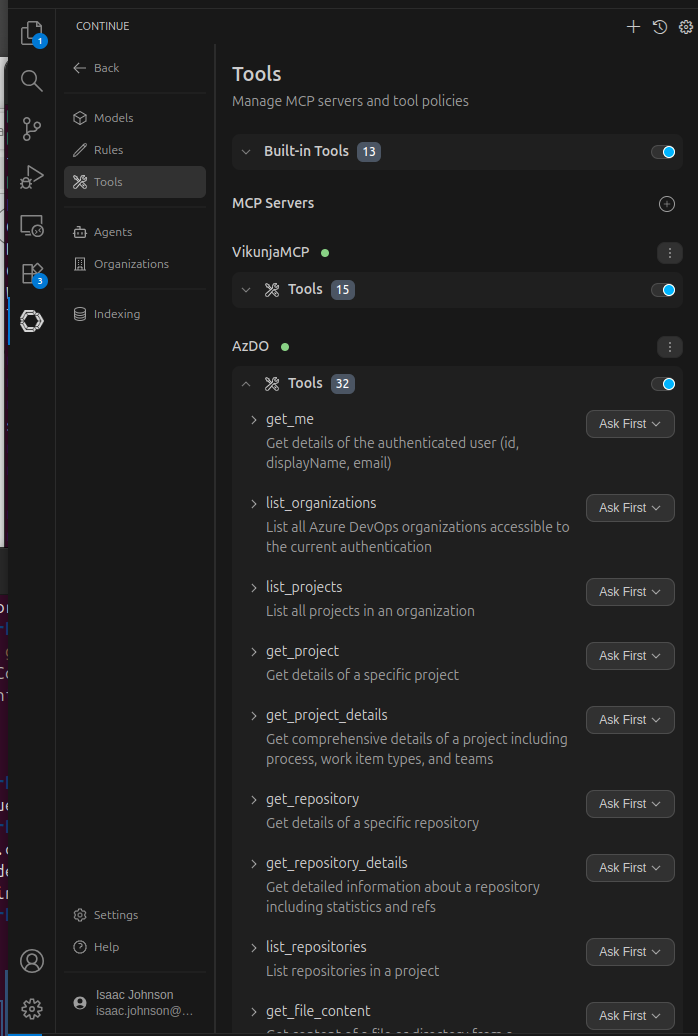
Task: Click the Back button
Action: pos(97,68)
